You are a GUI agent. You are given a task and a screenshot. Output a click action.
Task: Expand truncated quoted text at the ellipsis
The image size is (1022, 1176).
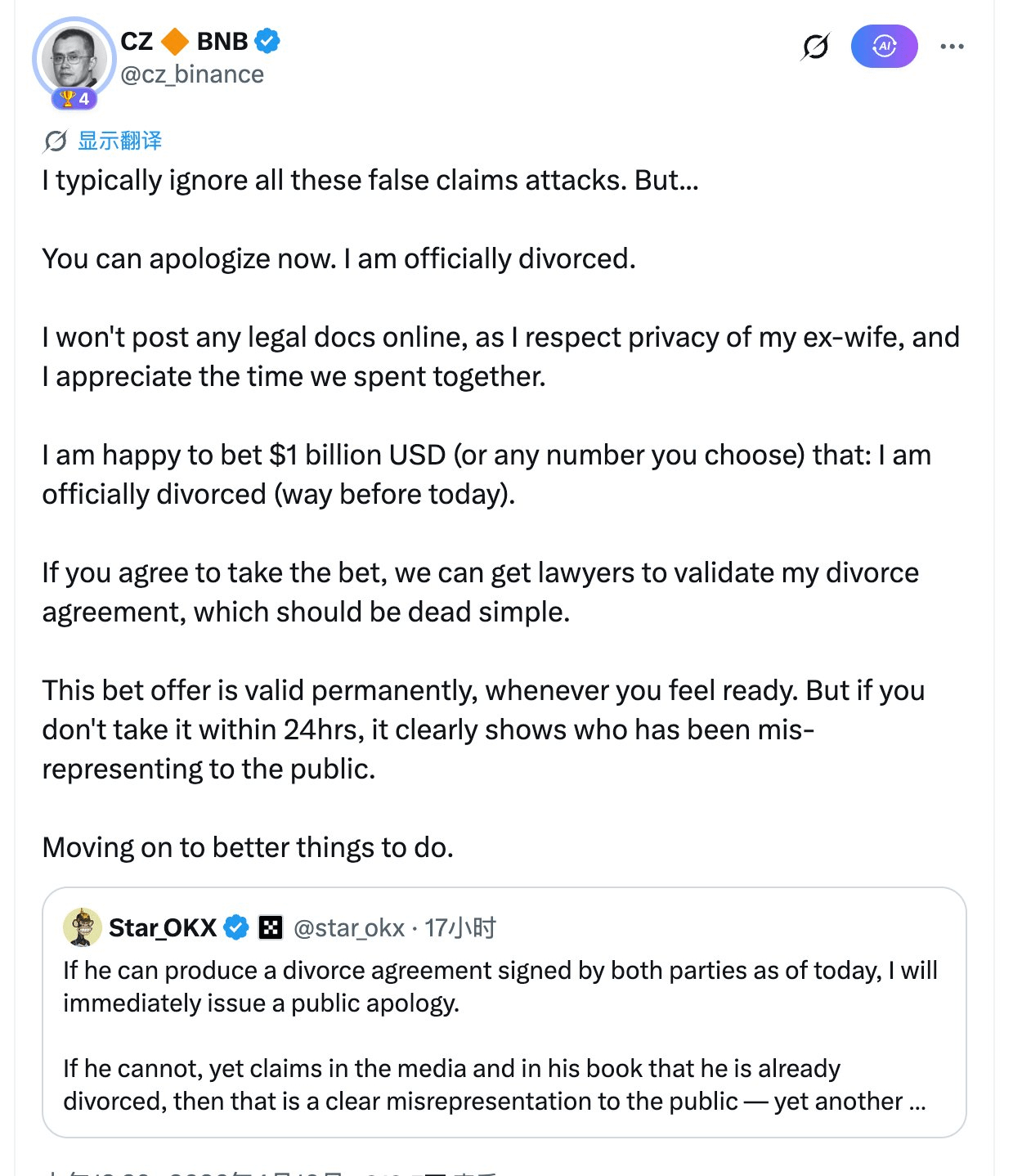click(x=917, y=1102)
